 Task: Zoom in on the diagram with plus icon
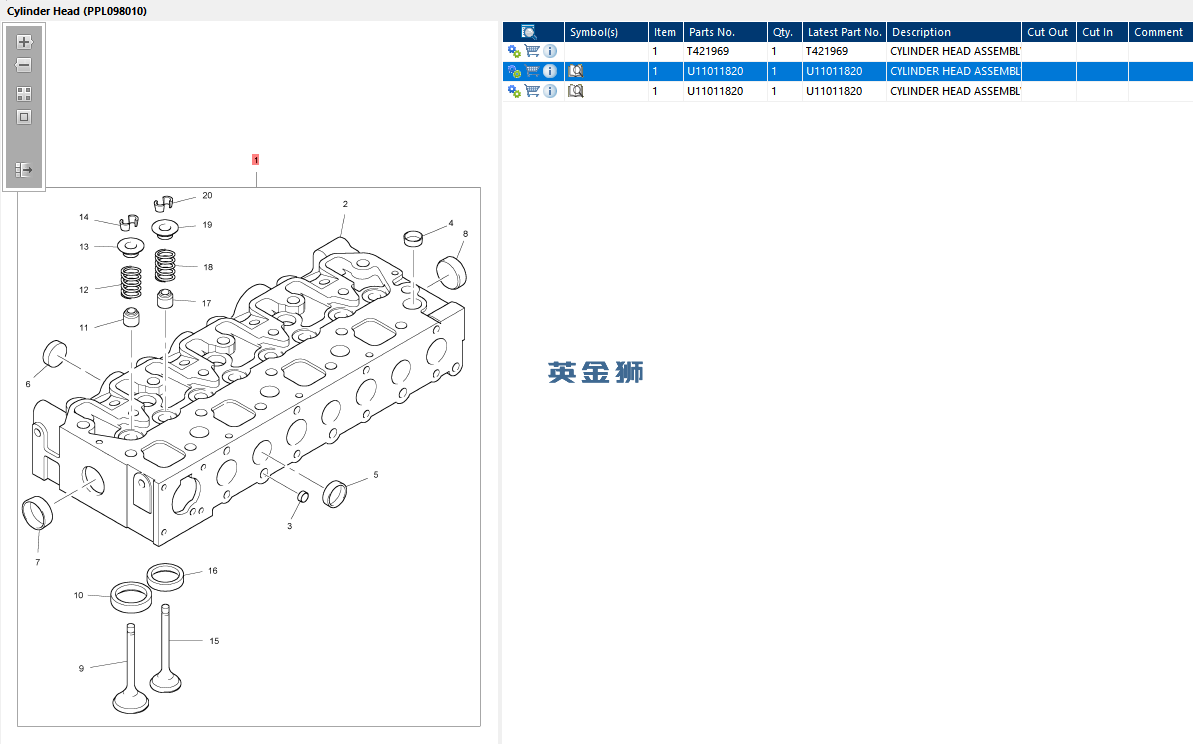24,42
